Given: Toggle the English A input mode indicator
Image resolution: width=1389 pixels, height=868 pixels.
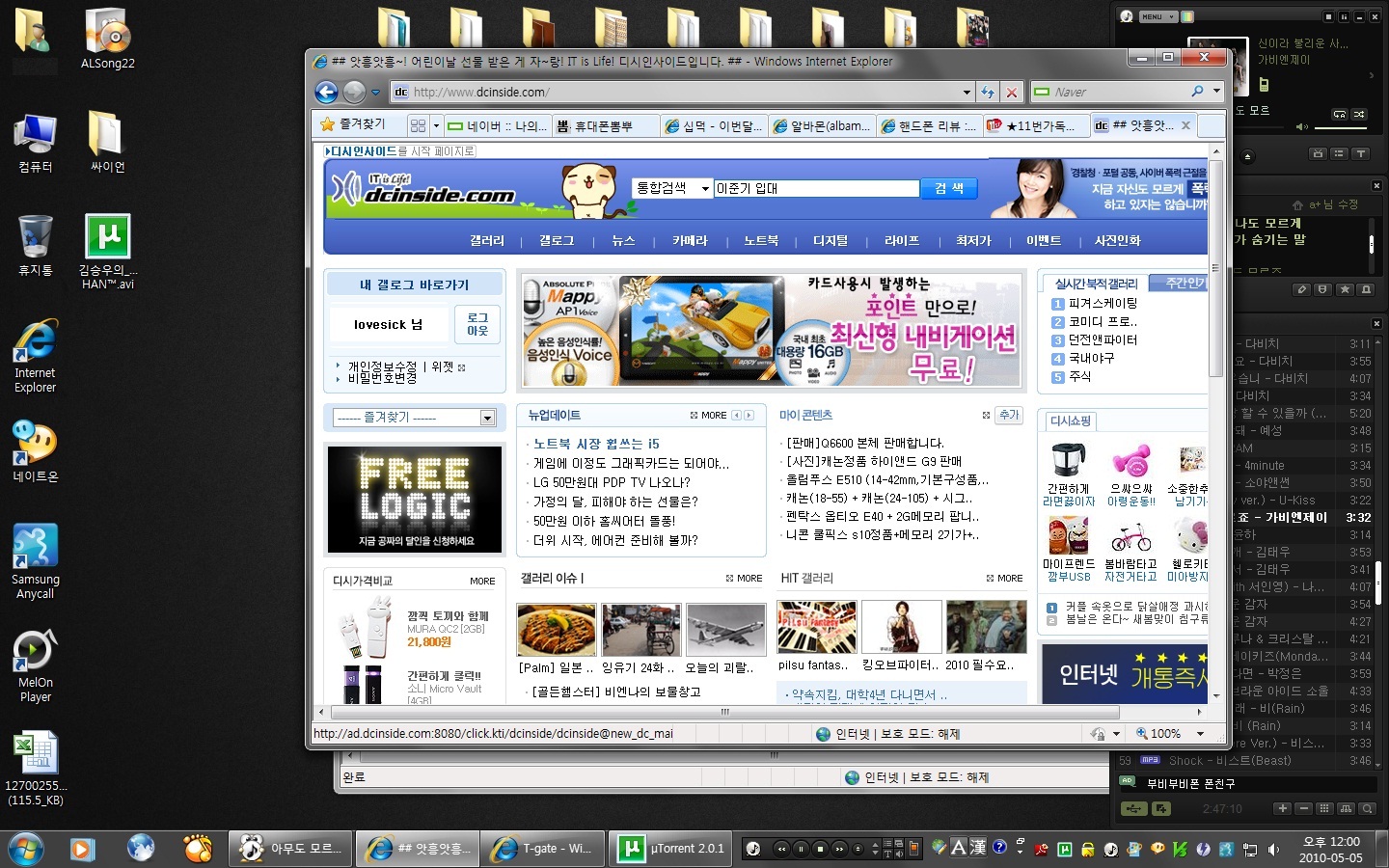Looking at the screenshot, I should (x=958, y=848).
